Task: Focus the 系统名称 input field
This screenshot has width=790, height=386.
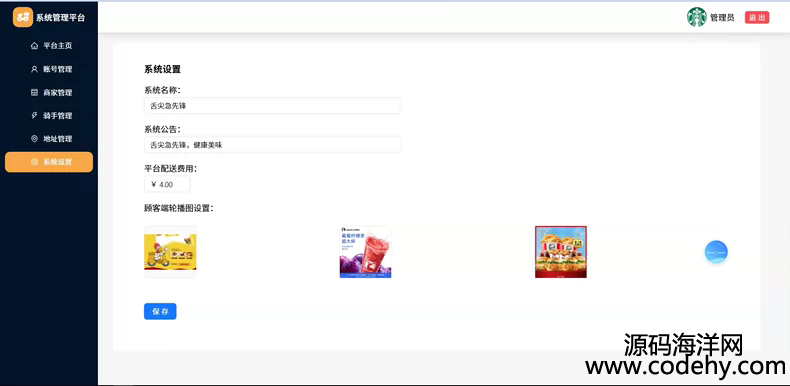Action: [x=273, y=106]
